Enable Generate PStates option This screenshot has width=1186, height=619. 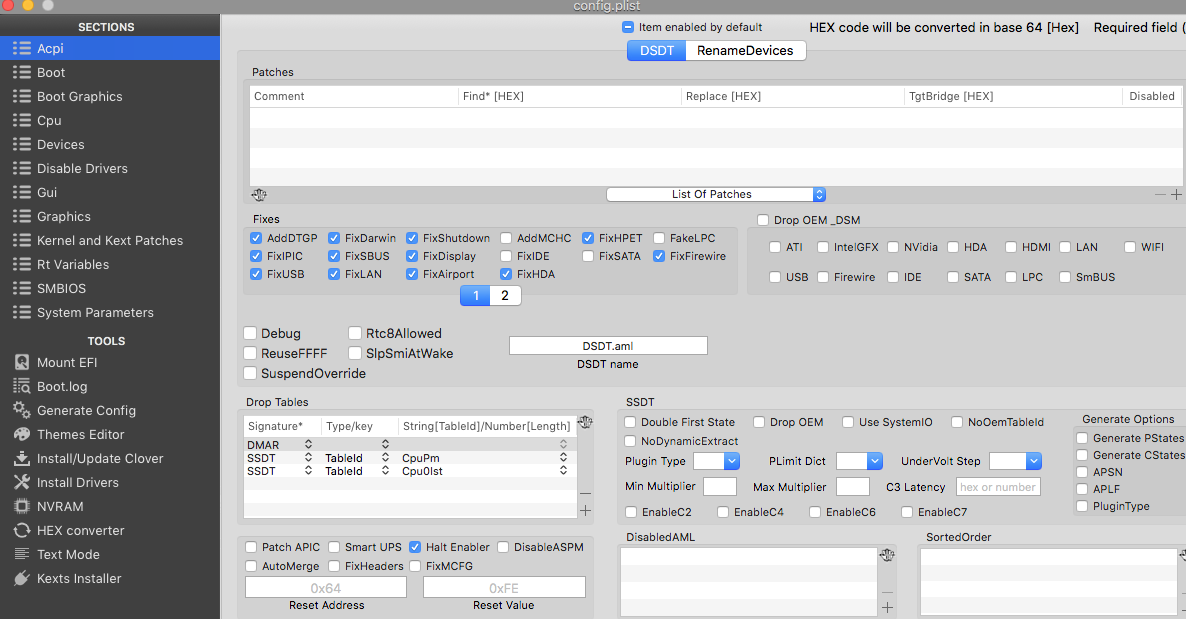click(1082, 438)
